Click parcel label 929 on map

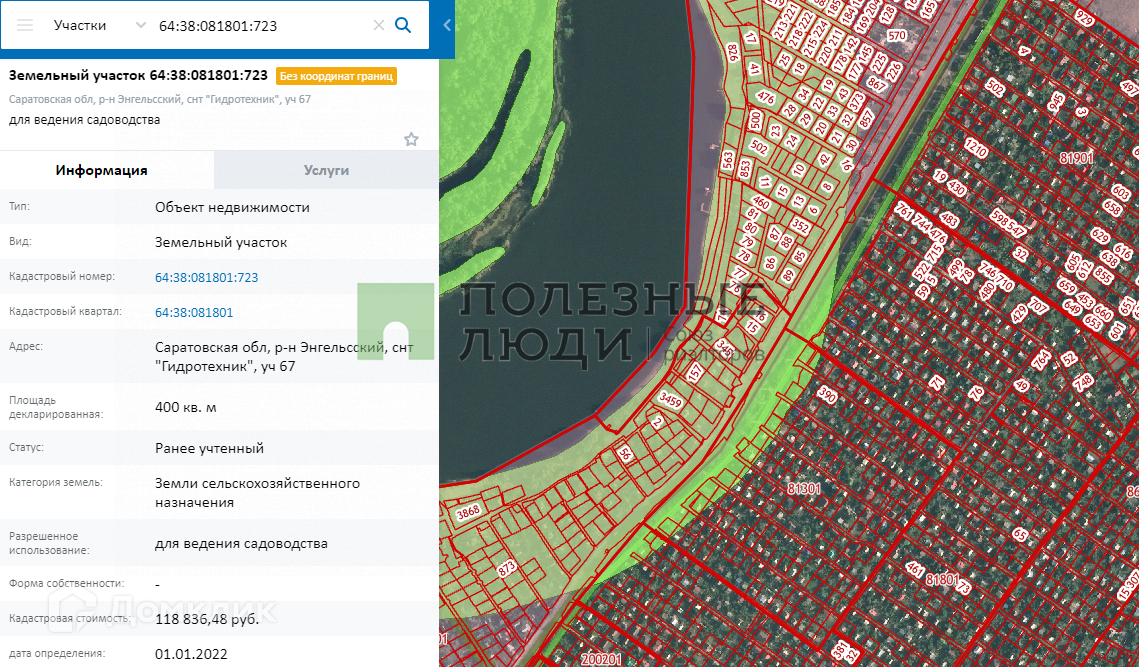point(1085,17)
